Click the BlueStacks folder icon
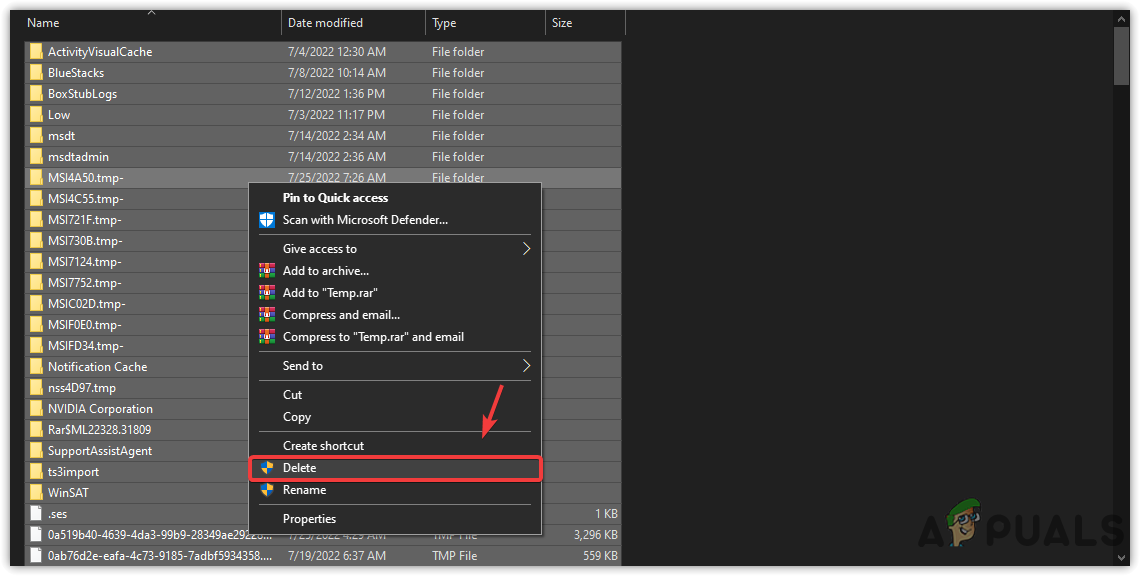The width and height of the screenshot is (1140, 576). click(x=36, y=73)
